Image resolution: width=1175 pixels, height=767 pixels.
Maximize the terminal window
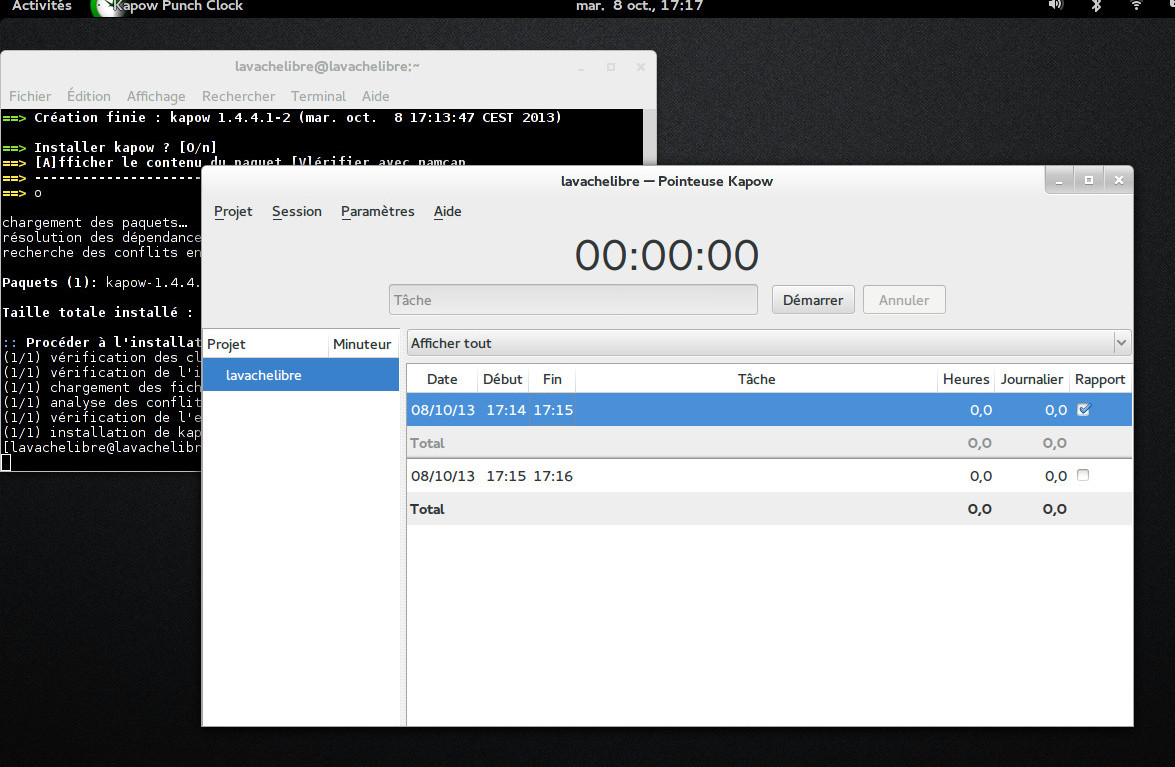[611, 67]
